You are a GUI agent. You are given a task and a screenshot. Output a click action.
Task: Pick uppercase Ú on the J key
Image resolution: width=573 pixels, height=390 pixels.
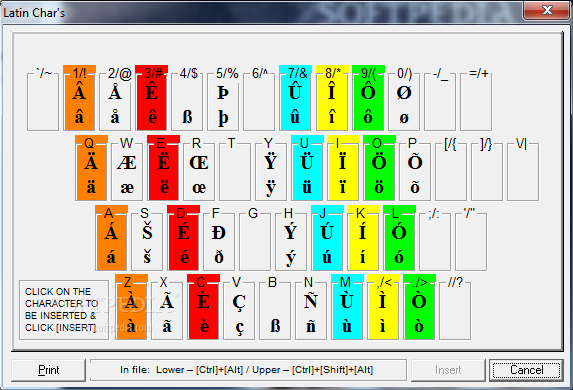tap(327, 232)
